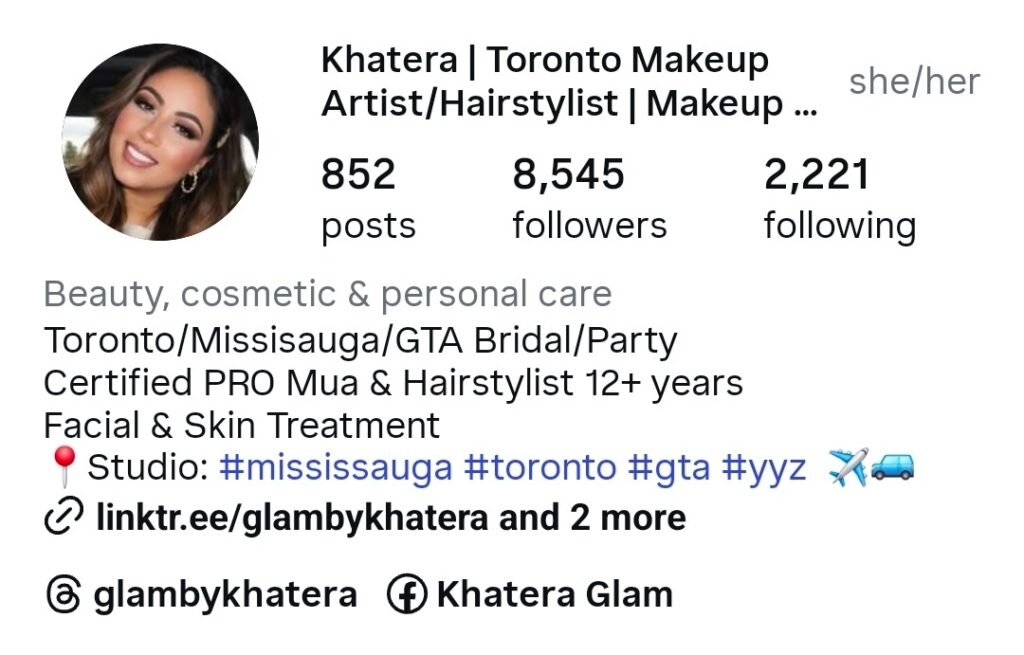
Task: Click the link chain icon
Action: [x=63, y=516]
